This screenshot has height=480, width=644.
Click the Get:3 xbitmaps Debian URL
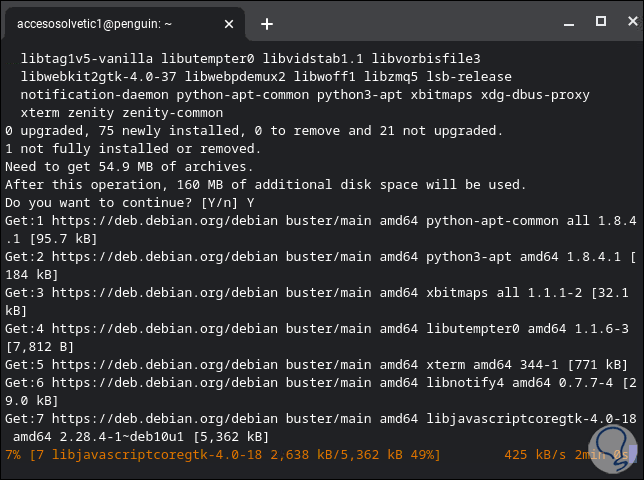171,292
